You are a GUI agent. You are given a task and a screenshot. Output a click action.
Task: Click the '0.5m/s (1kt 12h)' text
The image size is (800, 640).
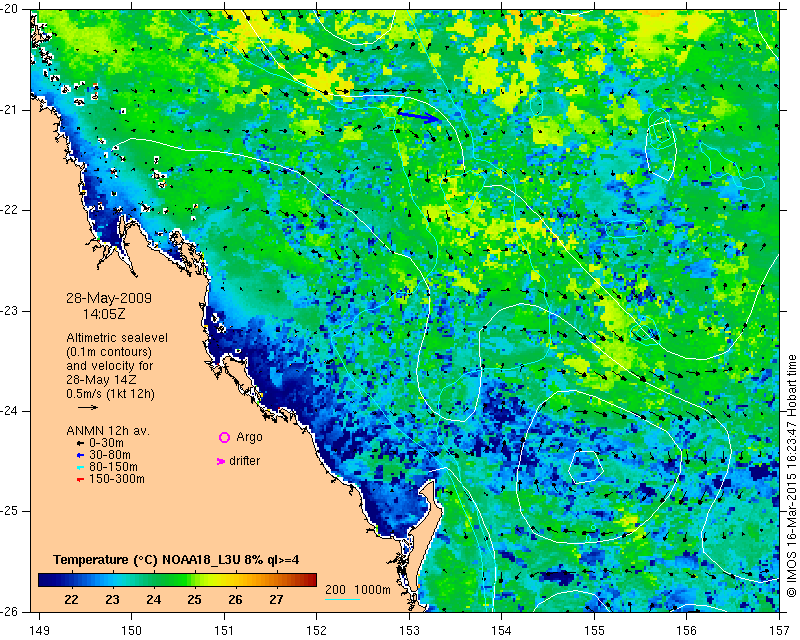click(110, 394)
